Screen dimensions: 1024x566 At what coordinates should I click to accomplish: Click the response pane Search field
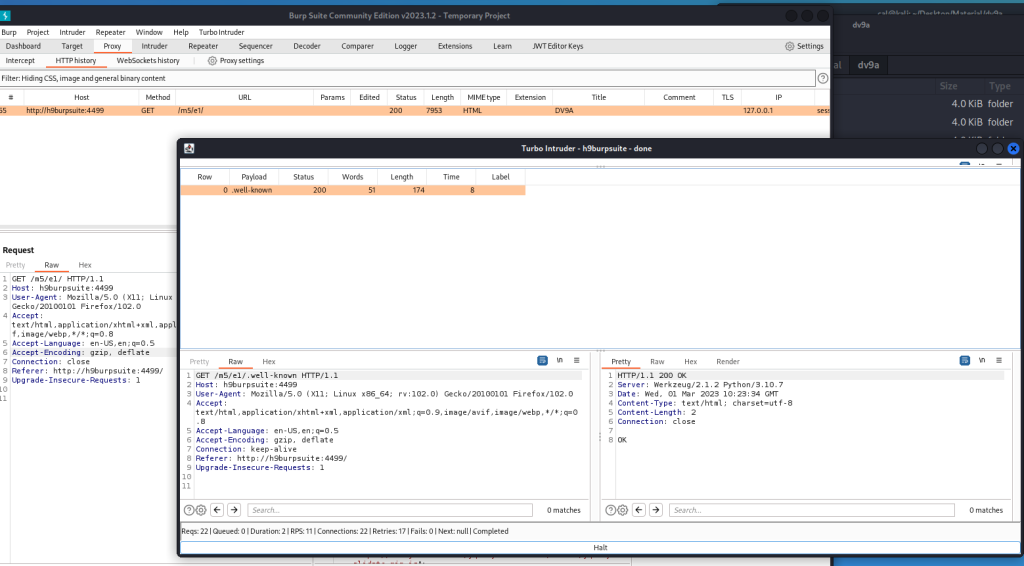812,510
